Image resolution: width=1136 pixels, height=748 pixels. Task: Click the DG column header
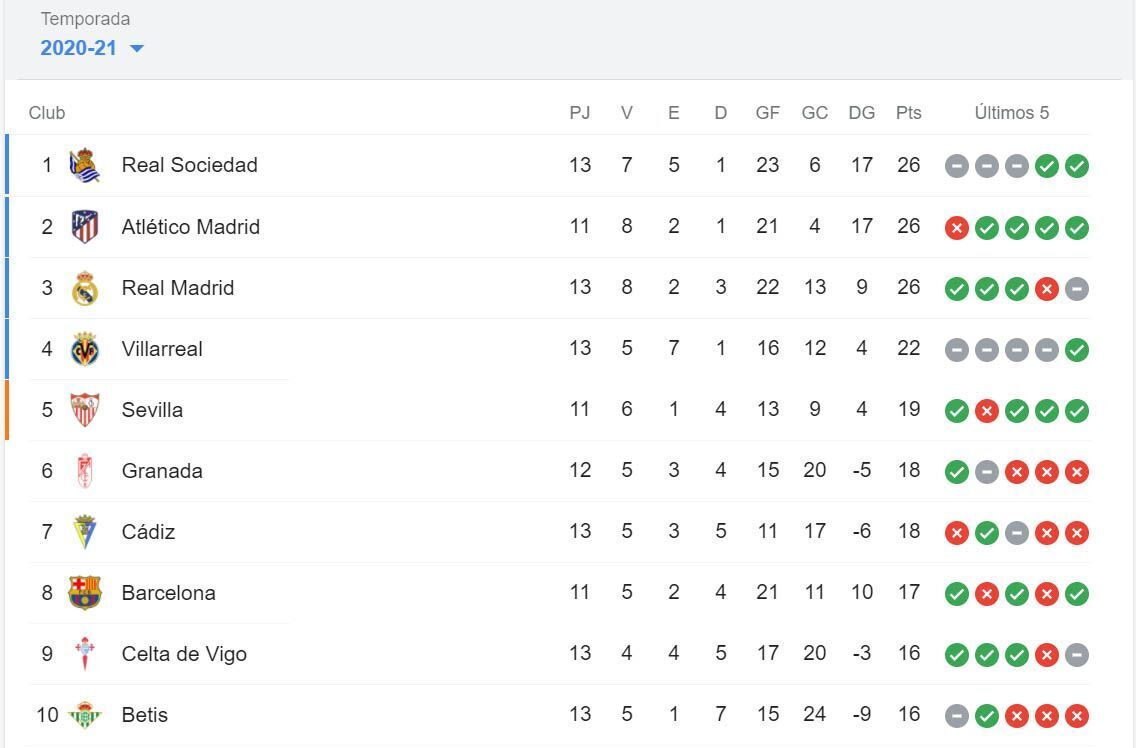point(861,113)
